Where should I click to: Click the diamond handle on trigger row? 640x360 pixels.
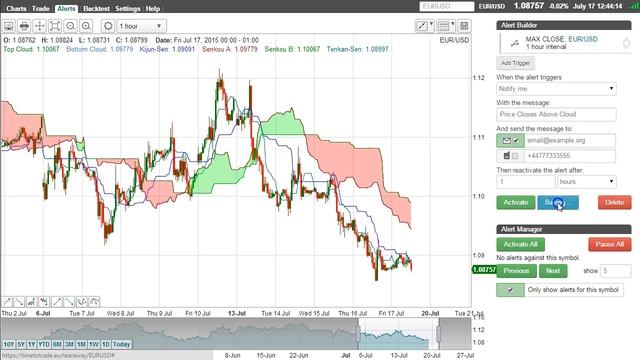tap(626, 43)
